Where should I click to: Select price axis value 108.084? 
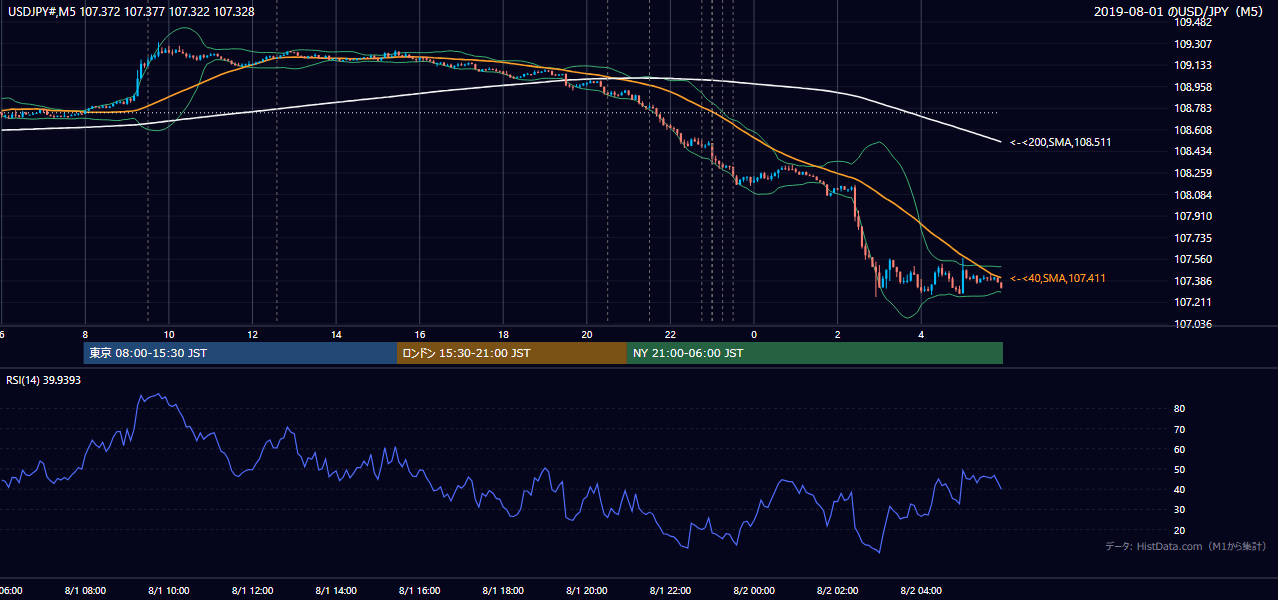(1191, 195)
